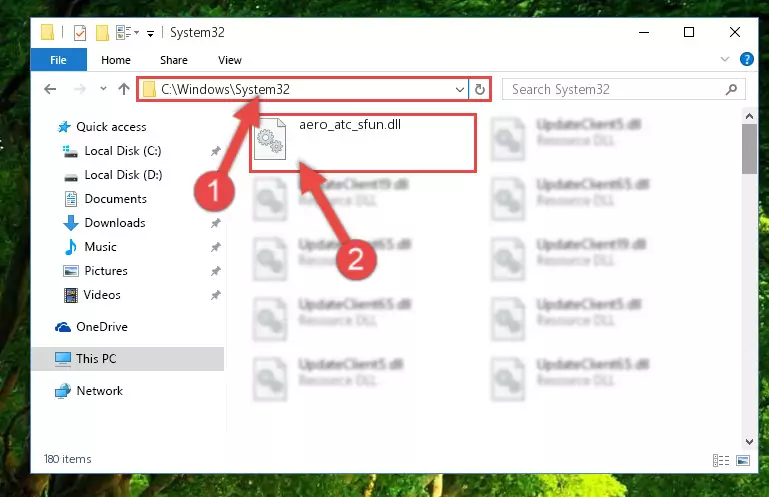Image resolution: width=769 pixels, height=497 pixels.
Task: Click the pin icon next to Pictures
Action: [x=215, y=271]
